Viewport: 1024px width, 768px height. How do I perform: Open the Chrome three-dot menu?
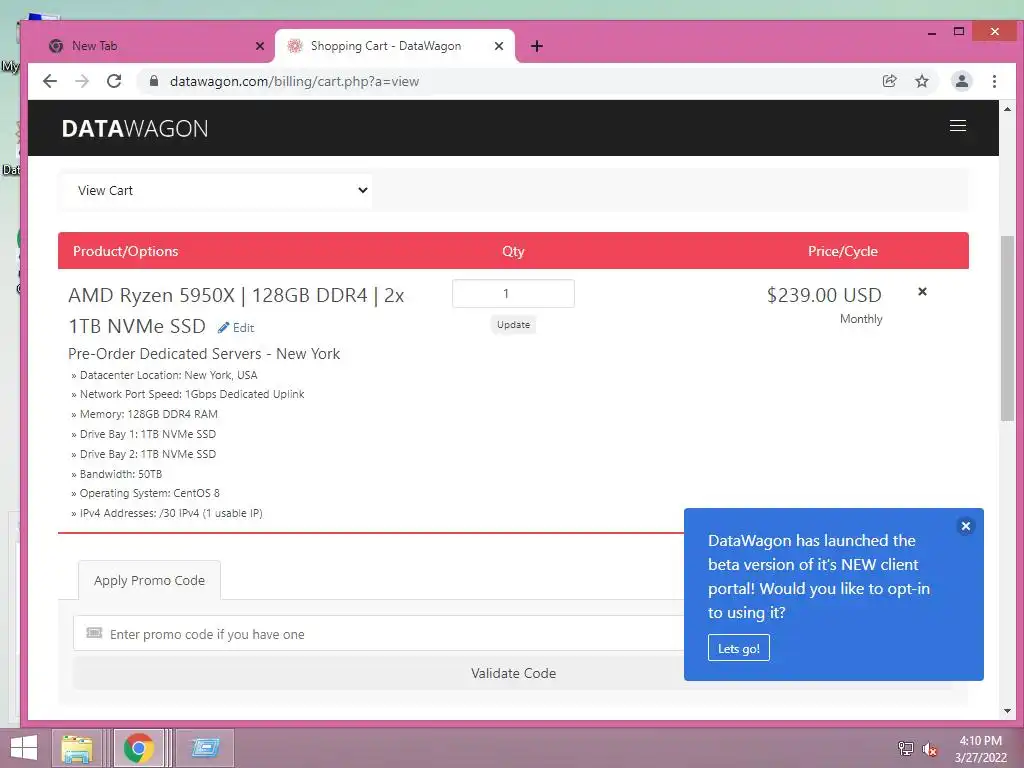[994, 81]
